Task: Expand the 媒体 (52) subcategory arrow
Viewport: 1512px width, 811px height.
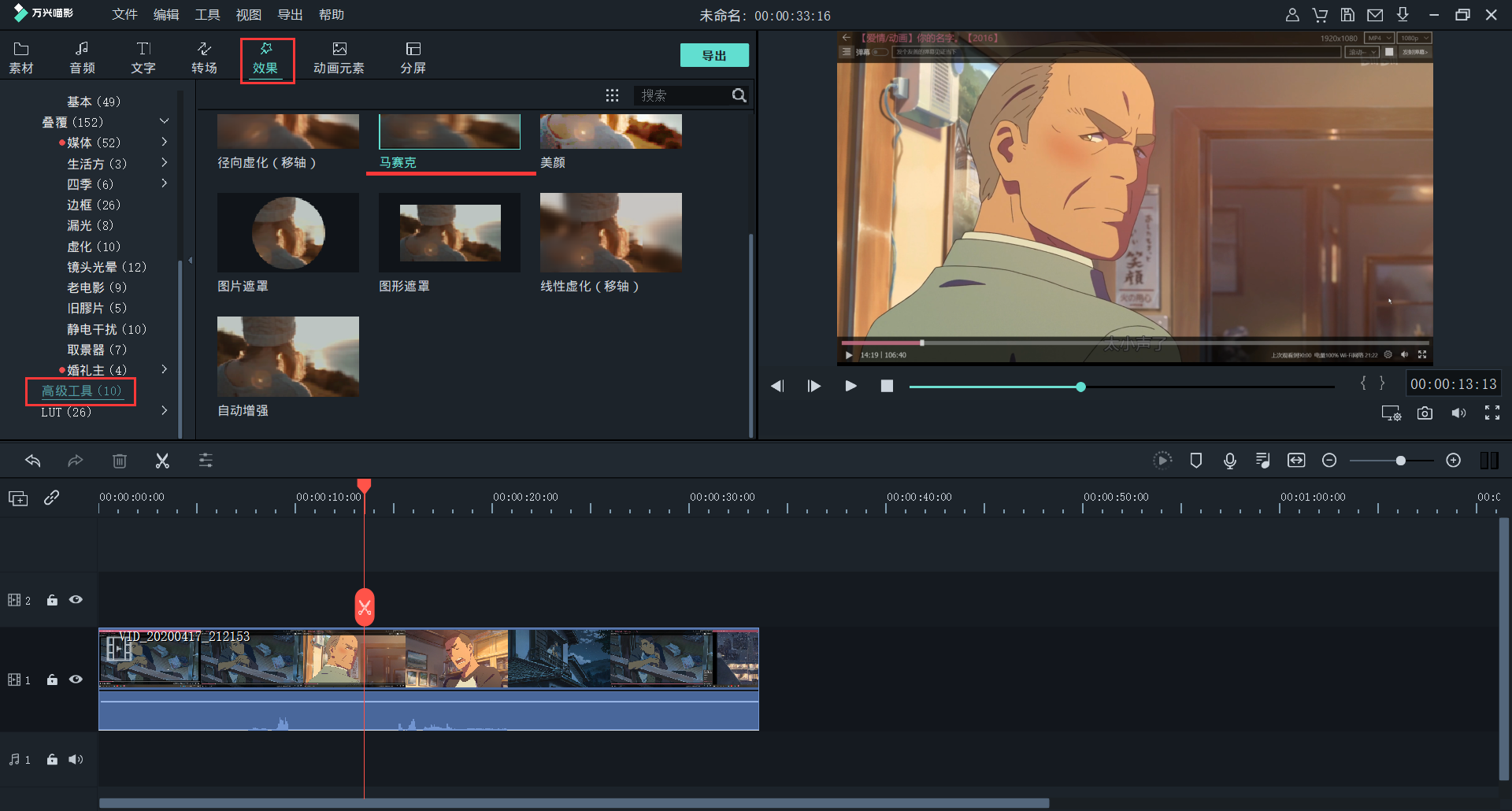Action: click(164, 143)
